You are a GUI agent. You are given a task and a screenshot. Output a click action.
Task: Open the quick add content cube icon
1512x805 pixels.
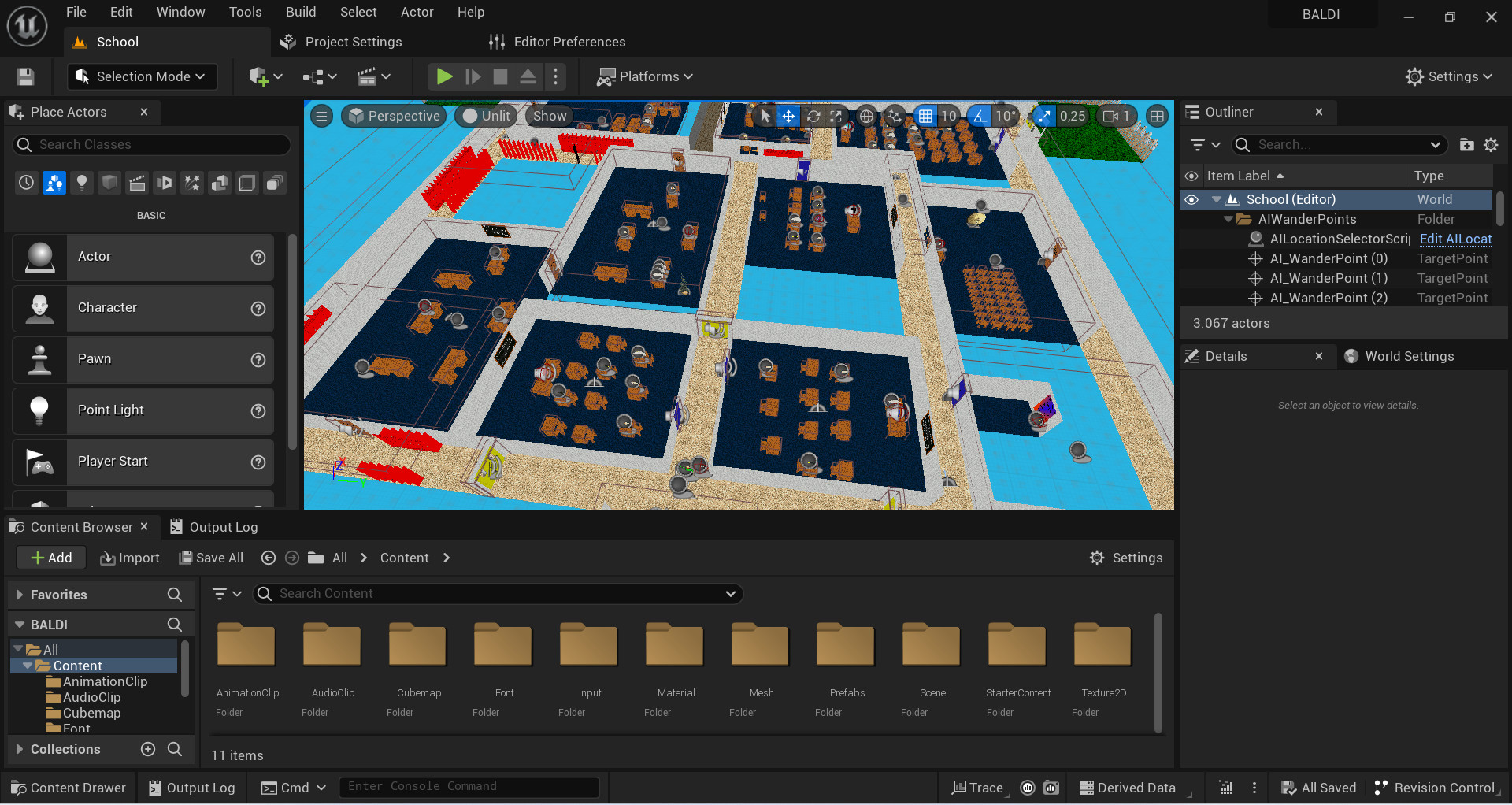point(265,76)
